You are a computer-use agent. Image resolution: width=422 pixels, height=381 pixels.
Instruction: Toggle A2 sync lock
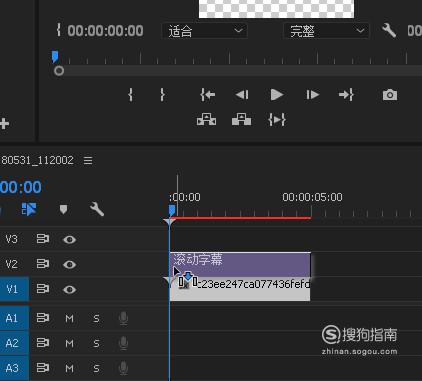43,343
